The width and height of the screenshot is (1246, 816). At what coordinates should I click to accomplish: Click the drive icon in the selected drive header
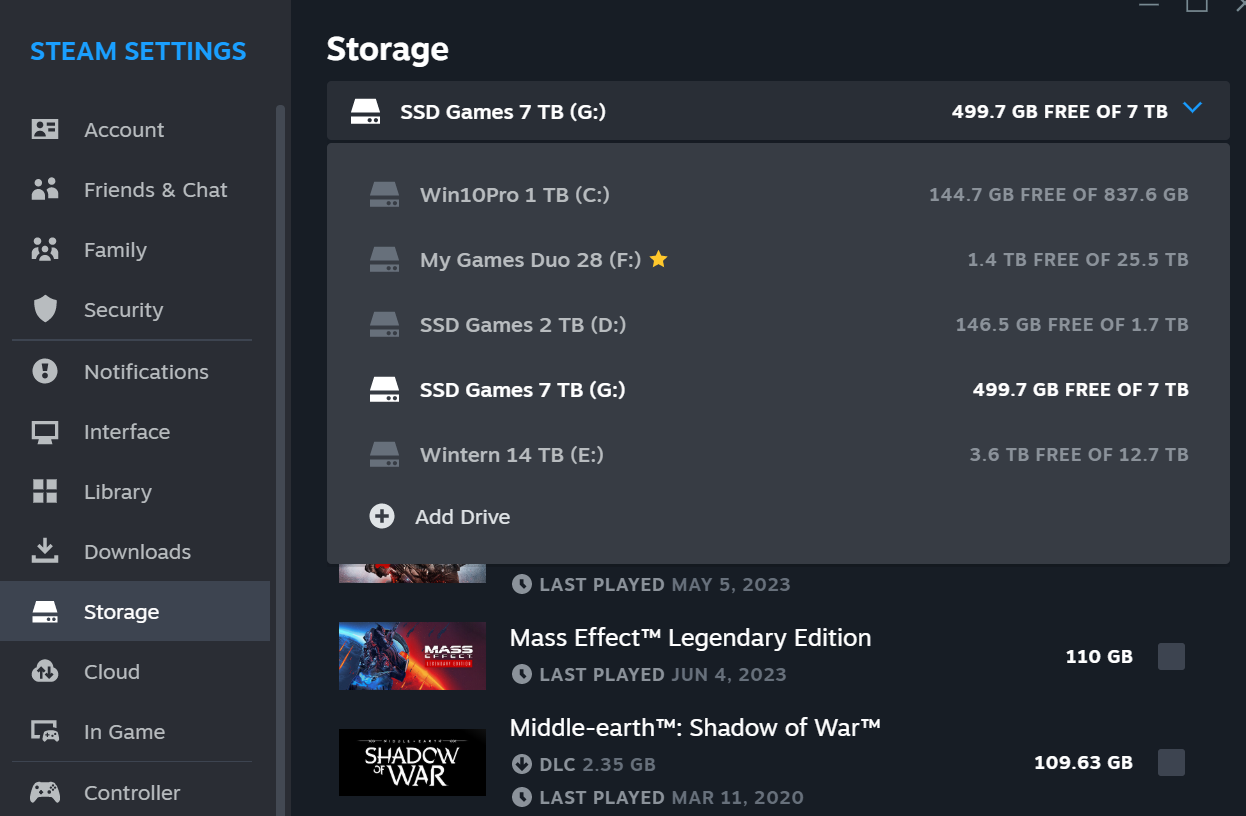click(365, 112)
